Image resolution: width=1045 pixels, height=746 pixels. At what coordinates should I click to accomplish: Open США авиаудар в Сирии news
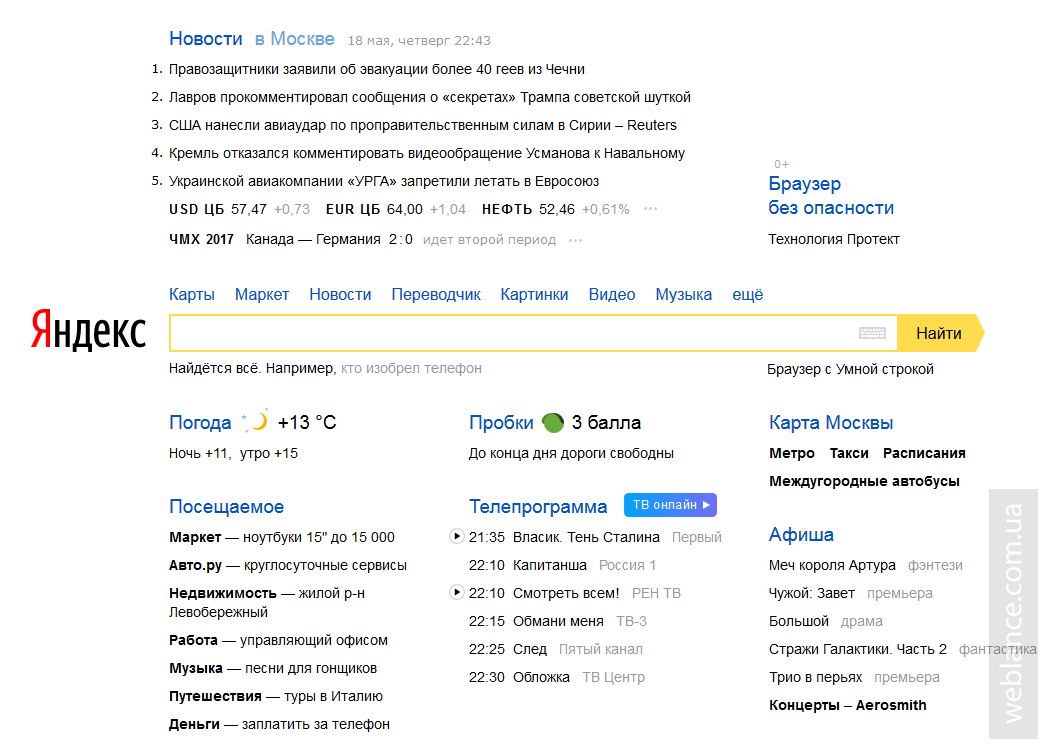[423, 125]
